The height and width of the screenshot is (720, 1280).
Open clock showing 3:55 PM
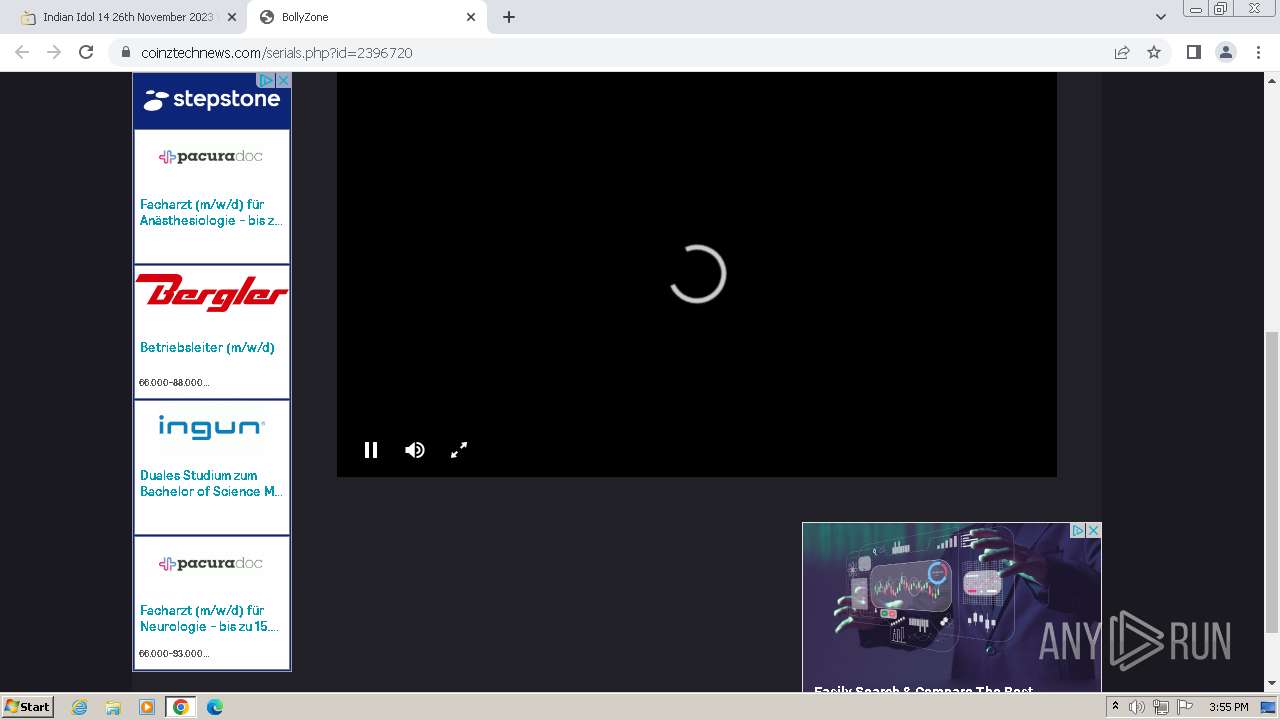point(1228,707)
